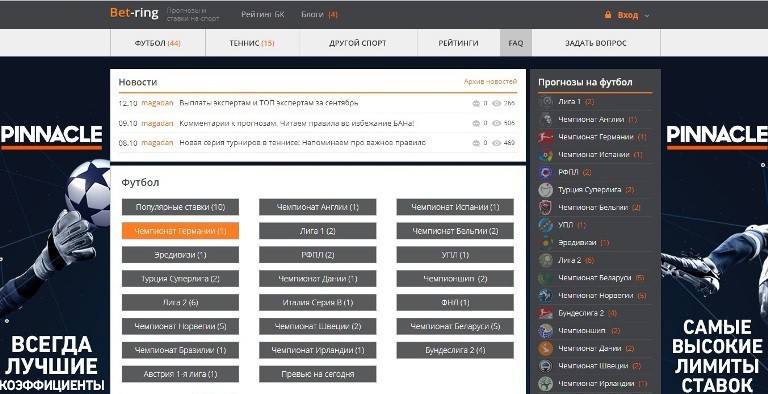This screenshot has height=394, width=768.
Task: Click Чемпионат Бельгии icon in sidebar
Action: 546,207
